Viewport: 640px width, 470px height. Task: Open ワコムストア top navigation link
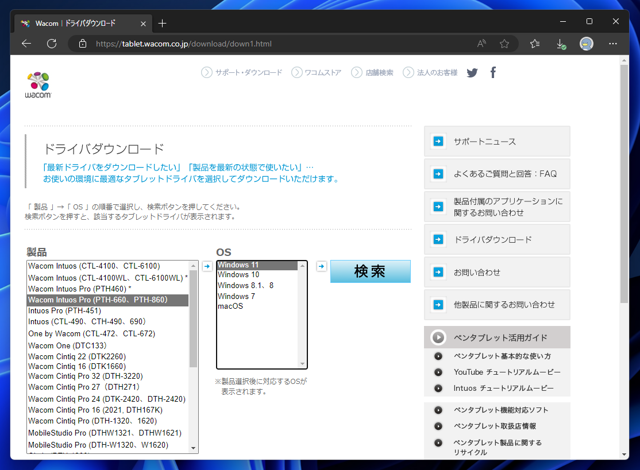pyautogui.click(x=316, y=73)
